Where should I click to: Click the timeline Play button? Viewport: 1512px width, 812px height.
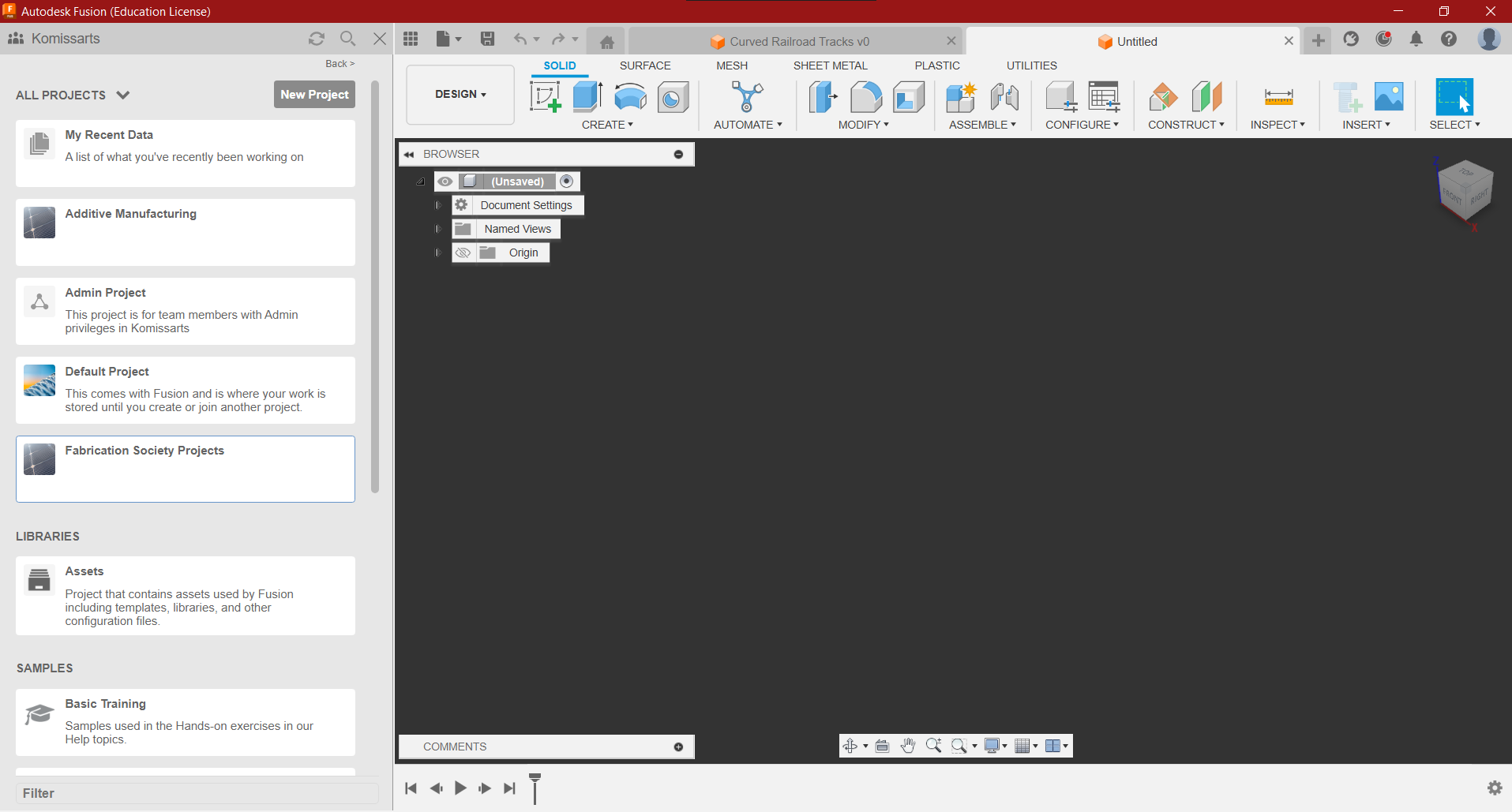[x=460, y=788]
